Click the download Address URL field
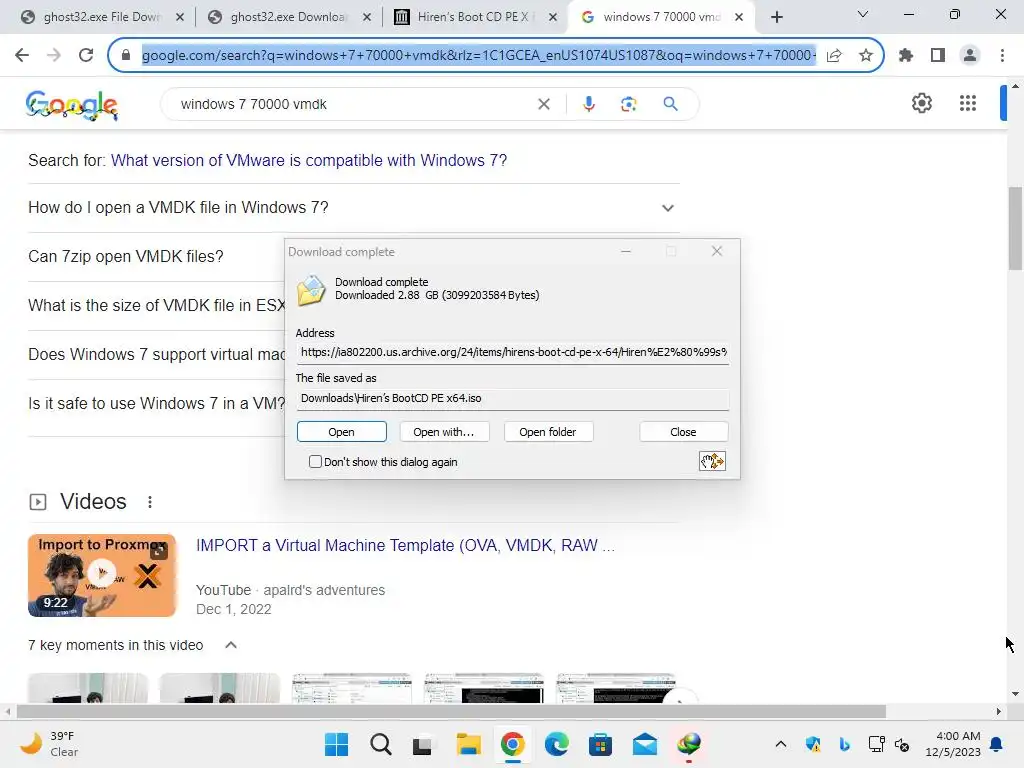 coord(513,352)
